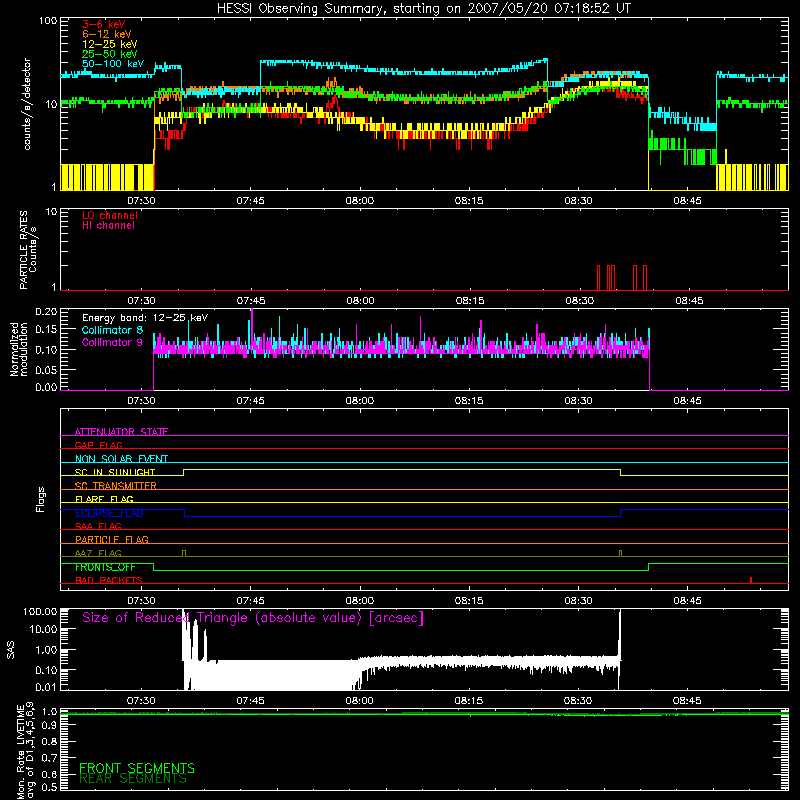The image size is (800, 800).
Task: Click the last LO channel particle spike
Action: pos(645,278)
